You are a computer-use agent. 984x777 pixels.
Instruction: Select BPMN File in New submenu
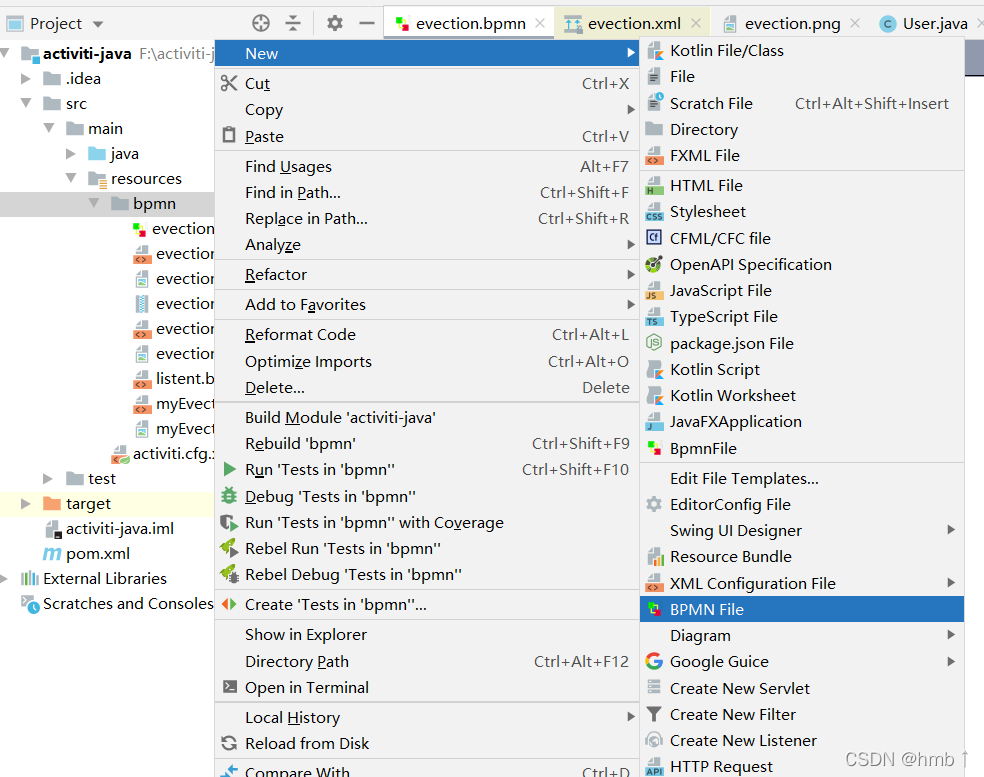801,609
